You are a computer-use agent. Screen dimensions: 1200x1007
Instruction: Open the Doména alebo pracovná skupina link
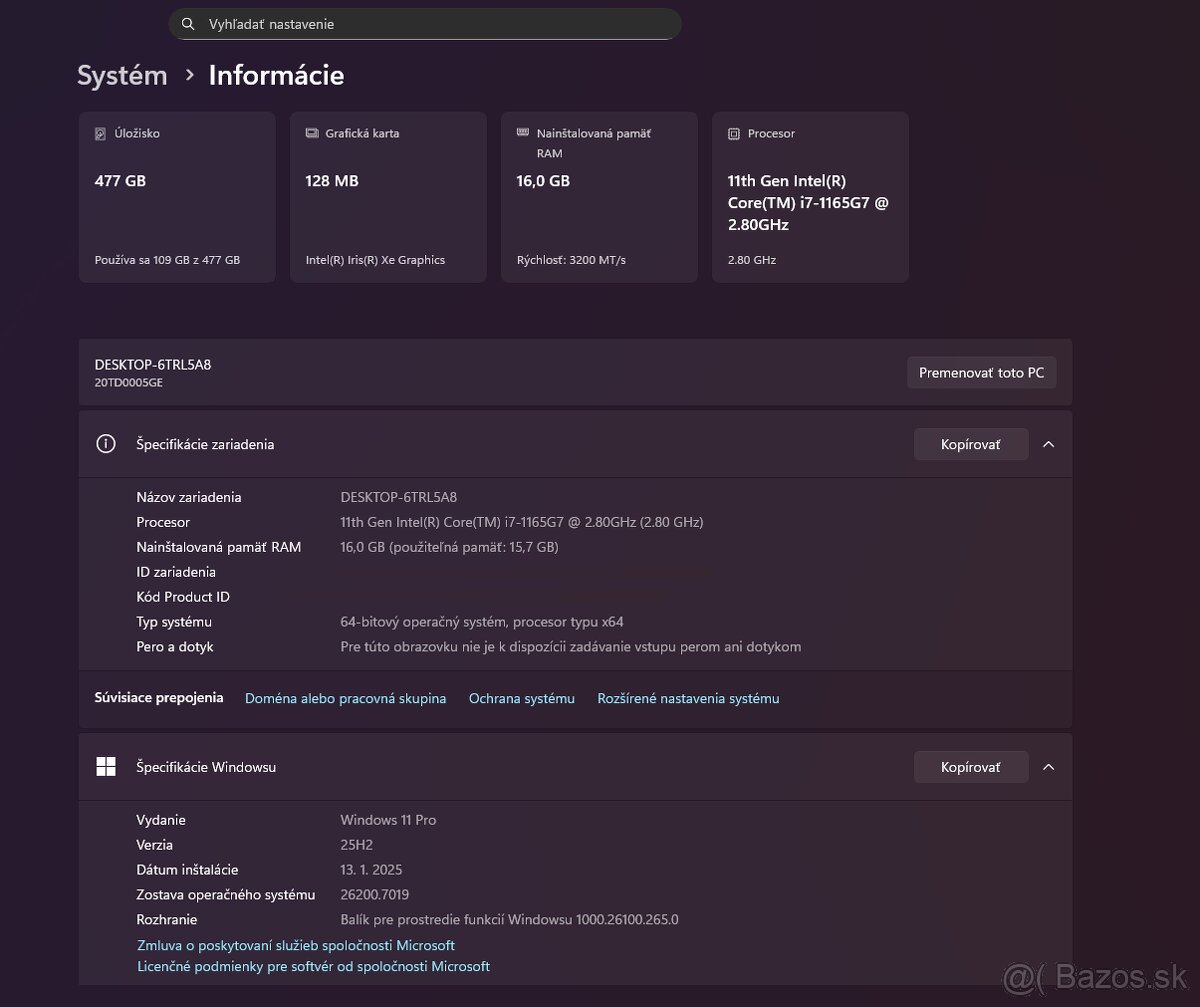tap(345, 698)
